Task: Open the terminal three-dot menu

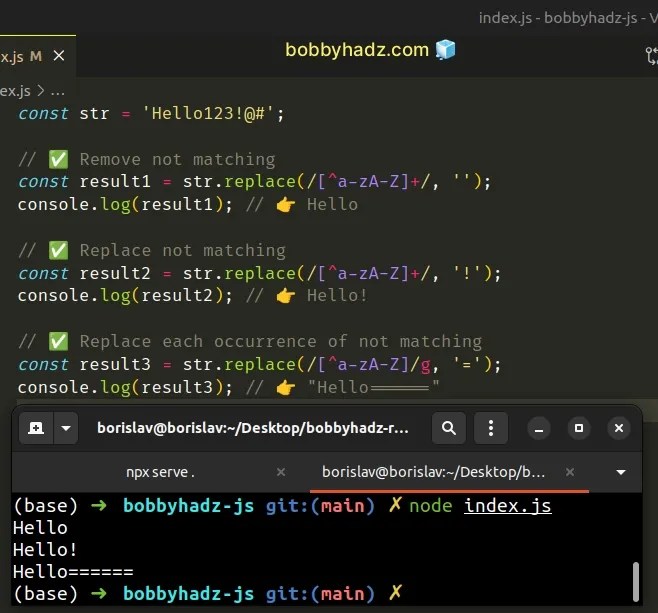Action: 491,428
